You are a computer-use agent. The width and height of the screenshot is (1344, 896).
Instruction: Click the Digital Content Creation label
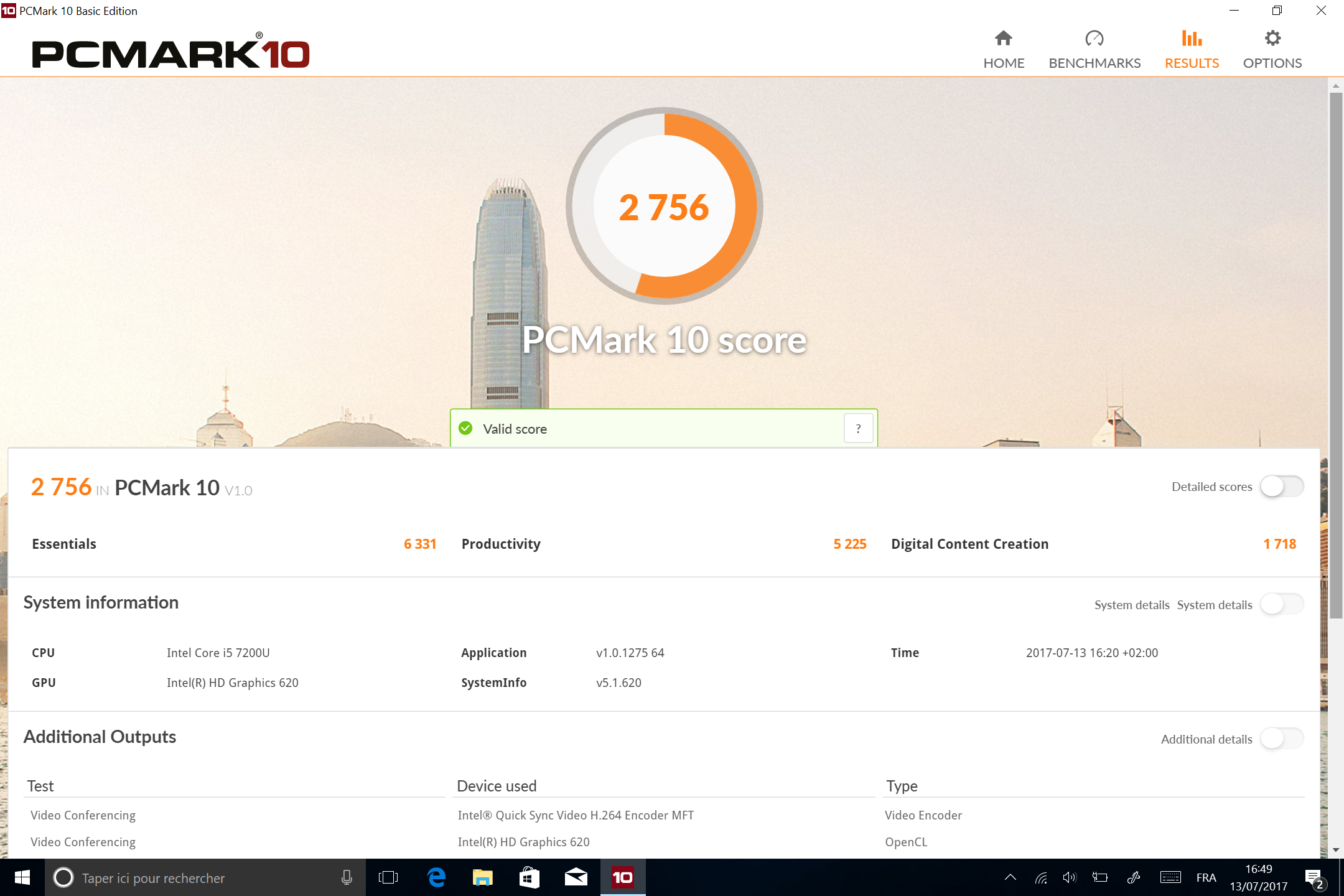(969, 544)
